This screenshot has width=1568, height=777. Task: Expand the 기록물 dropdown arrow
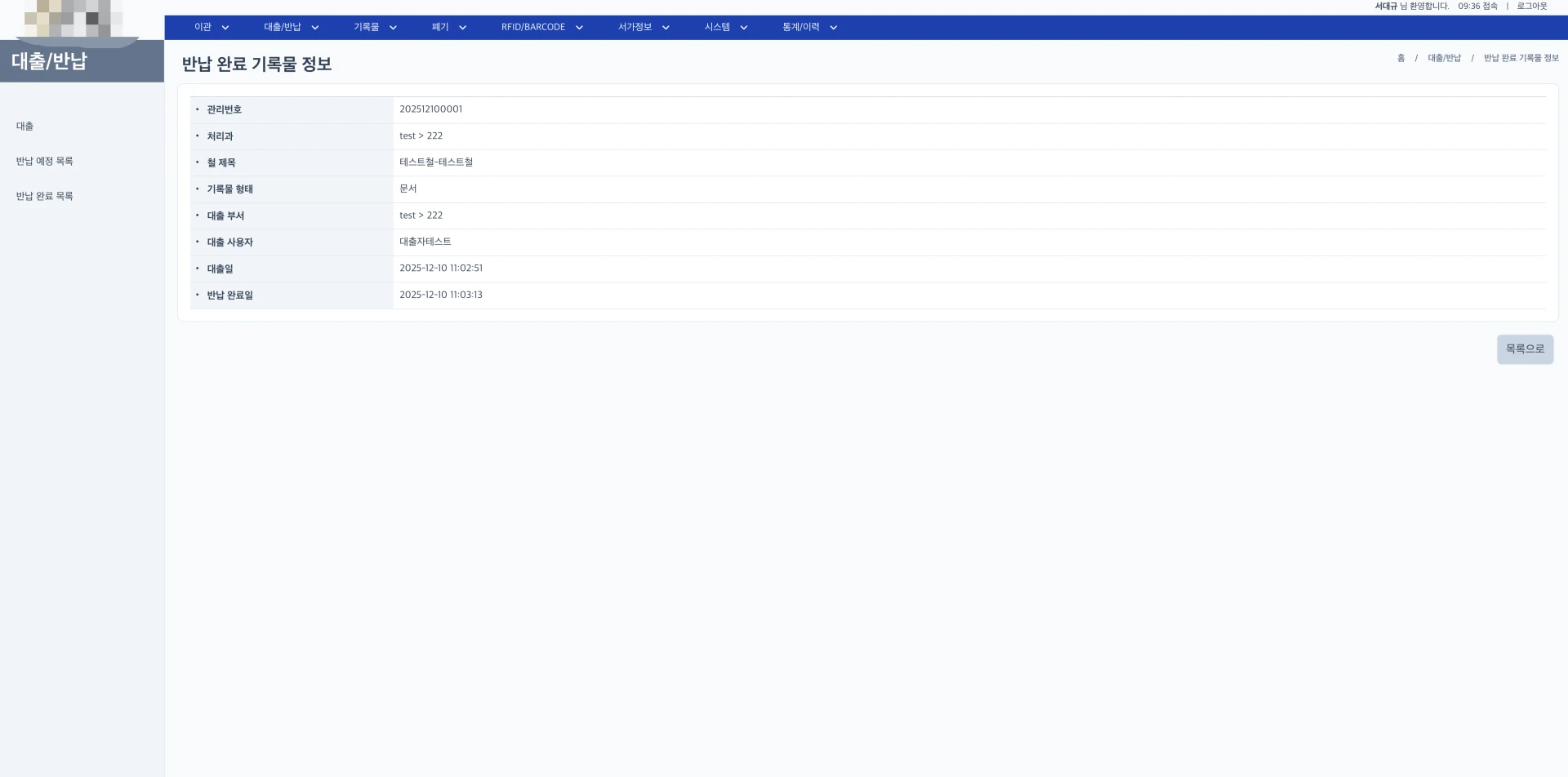[393, 28]
